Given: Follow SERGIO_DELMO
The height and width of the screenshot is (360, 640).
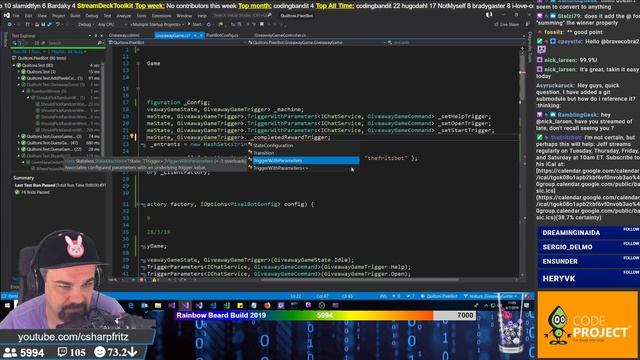Looking at the screenshot, I should [631, 244].
